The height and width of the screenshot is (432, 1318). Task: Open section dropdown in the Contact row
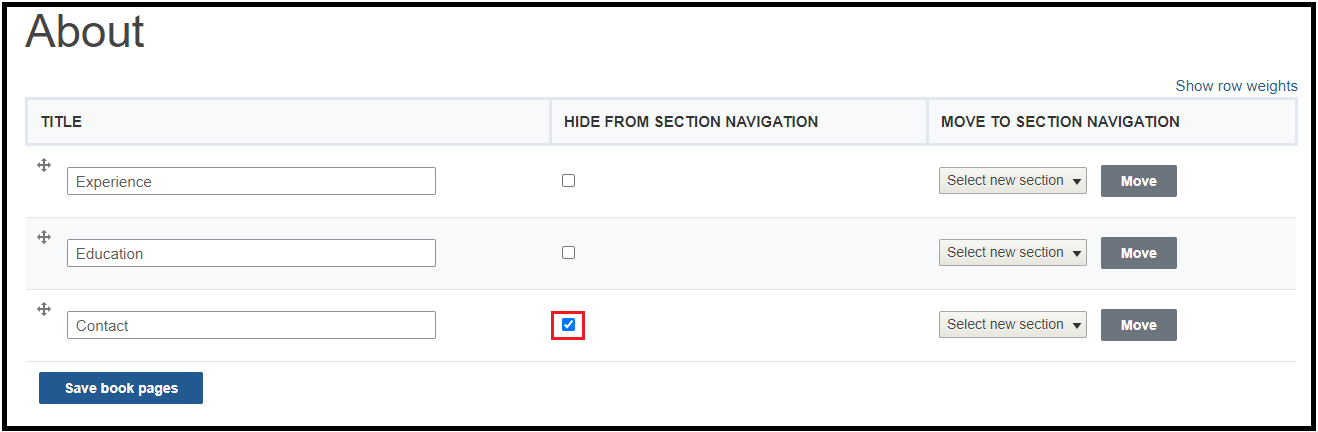(x=1012, y=325)
